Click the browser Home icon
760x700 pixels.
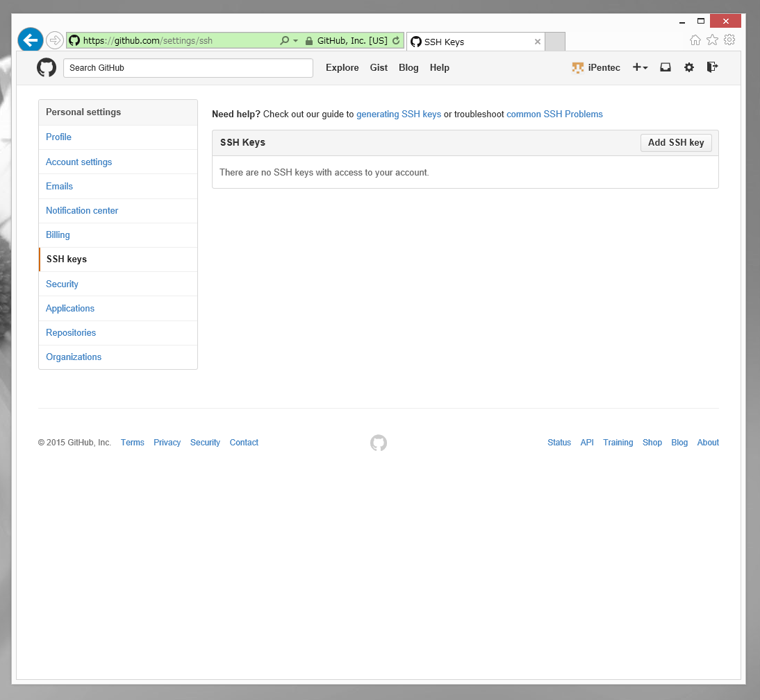click(695, 40)
